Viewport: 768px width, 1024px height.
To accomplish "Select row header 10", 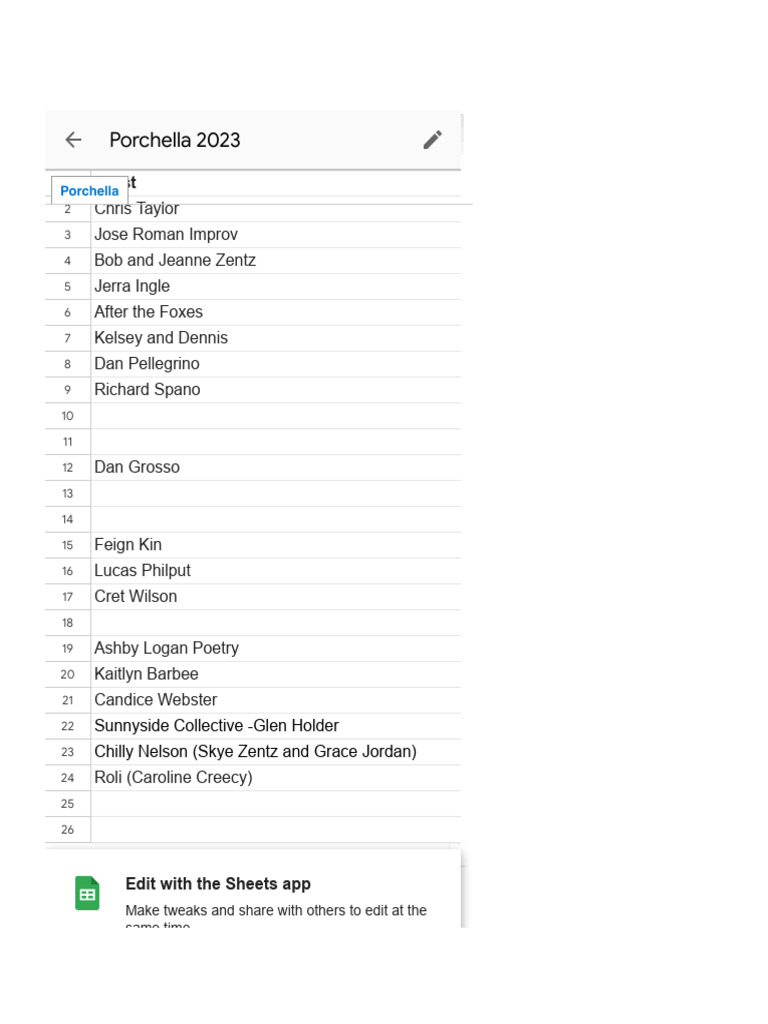I will point(68,416).
